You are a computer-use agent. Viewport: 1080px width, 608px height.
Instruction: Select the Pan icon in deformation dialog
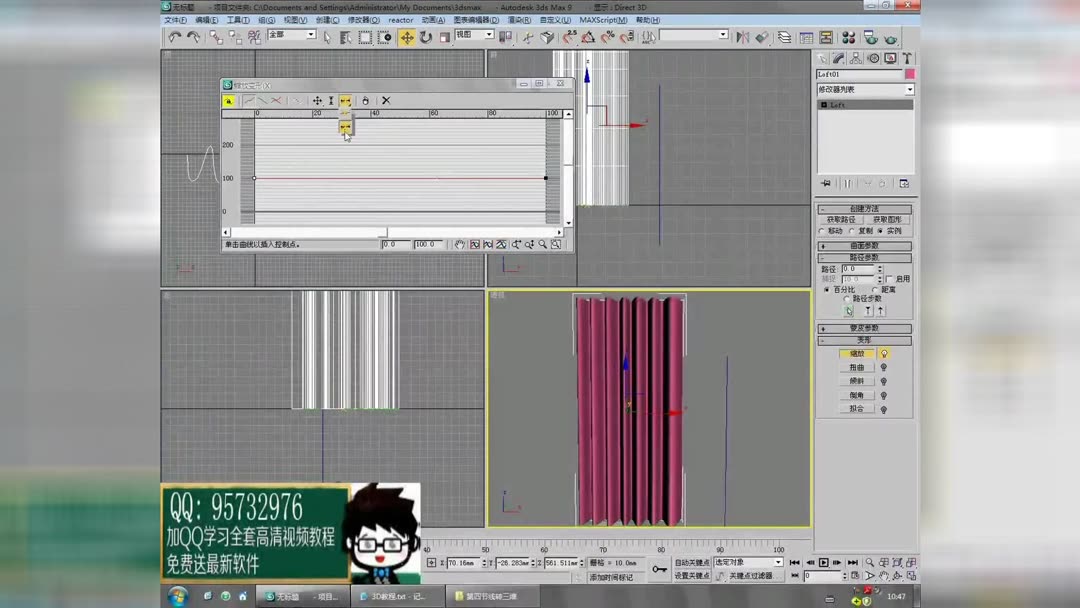click(458, 243)
